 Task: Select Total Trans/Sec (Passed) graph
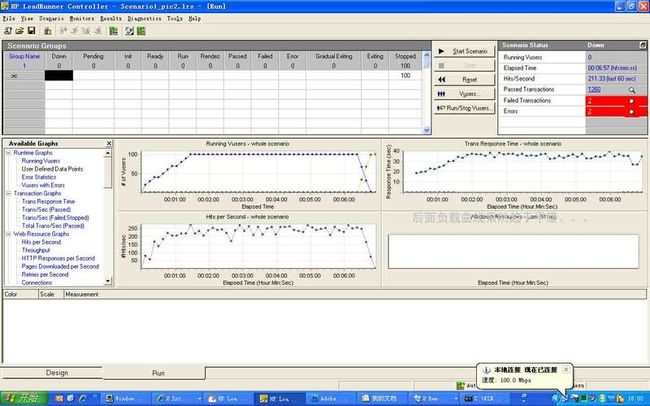pyautogui.click(x=53, y=226)
